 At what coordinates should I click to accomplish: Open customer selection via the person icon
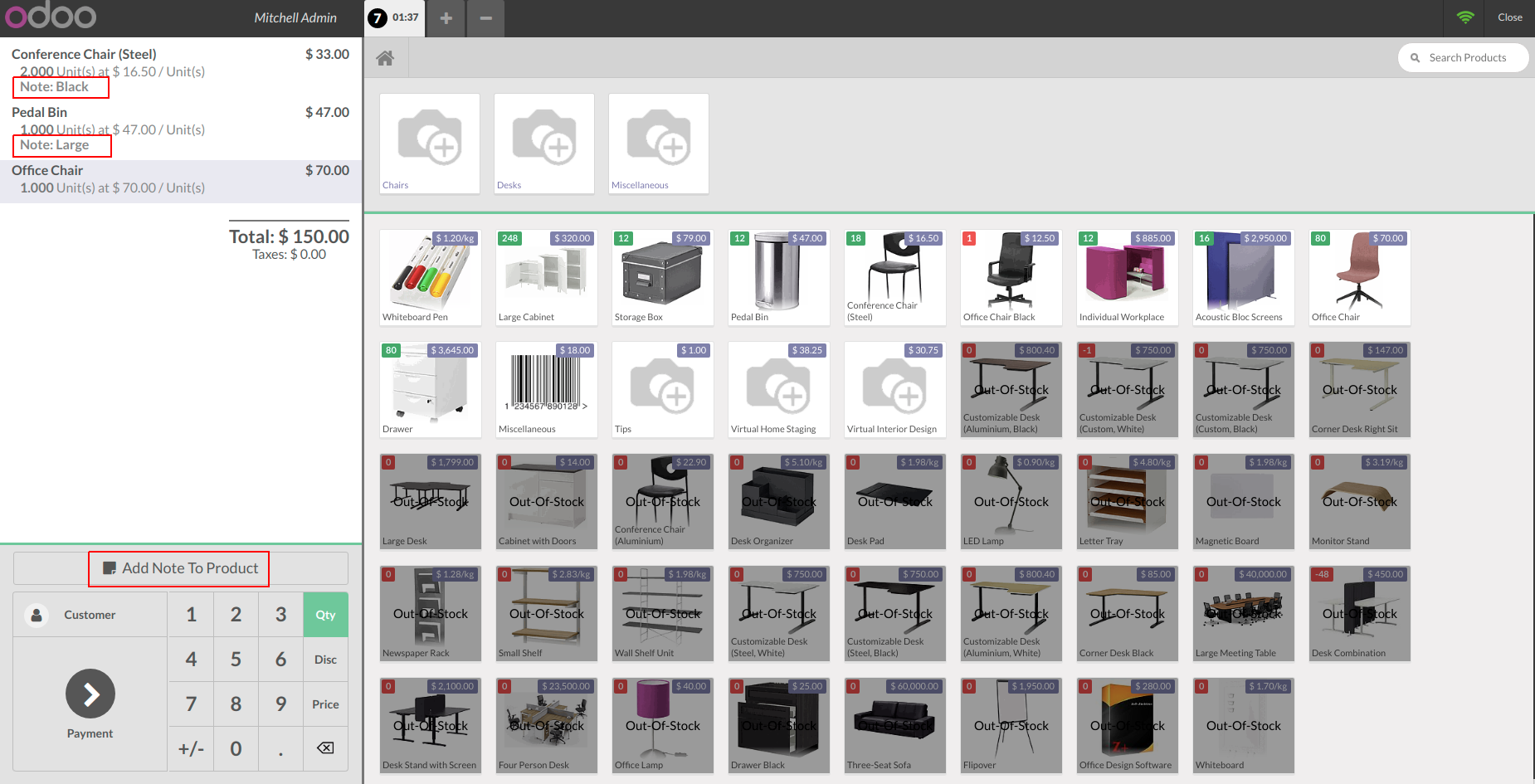[x=37, y=614]
